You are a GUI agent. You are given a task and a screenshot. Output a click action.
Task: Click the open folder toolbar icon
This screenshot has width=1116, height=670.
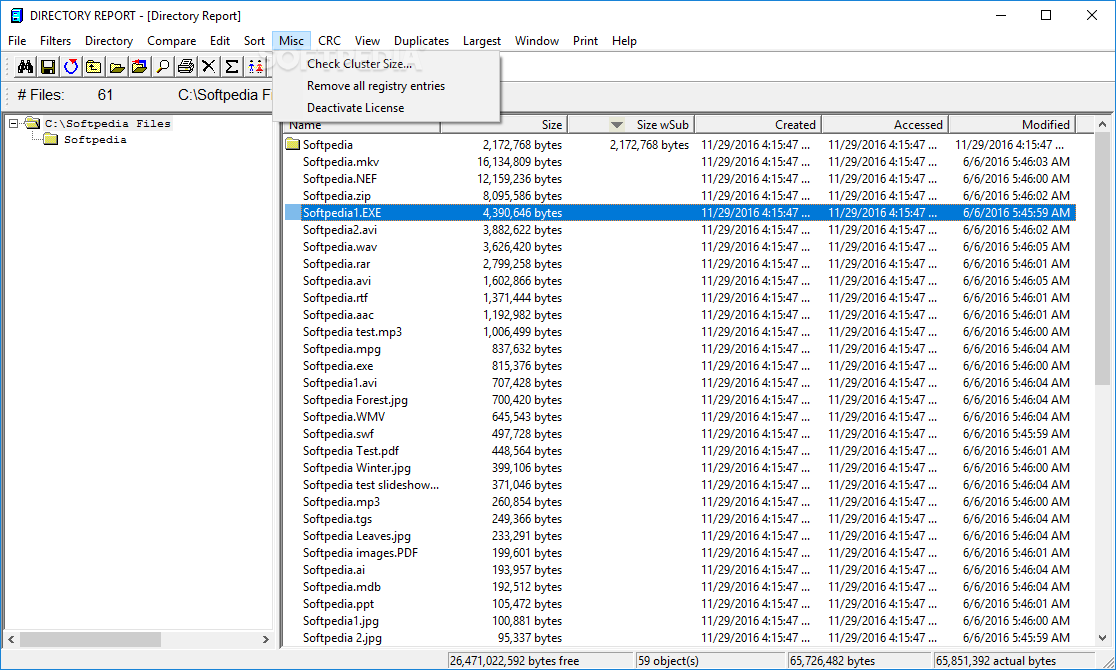click(x=117, y=67)
